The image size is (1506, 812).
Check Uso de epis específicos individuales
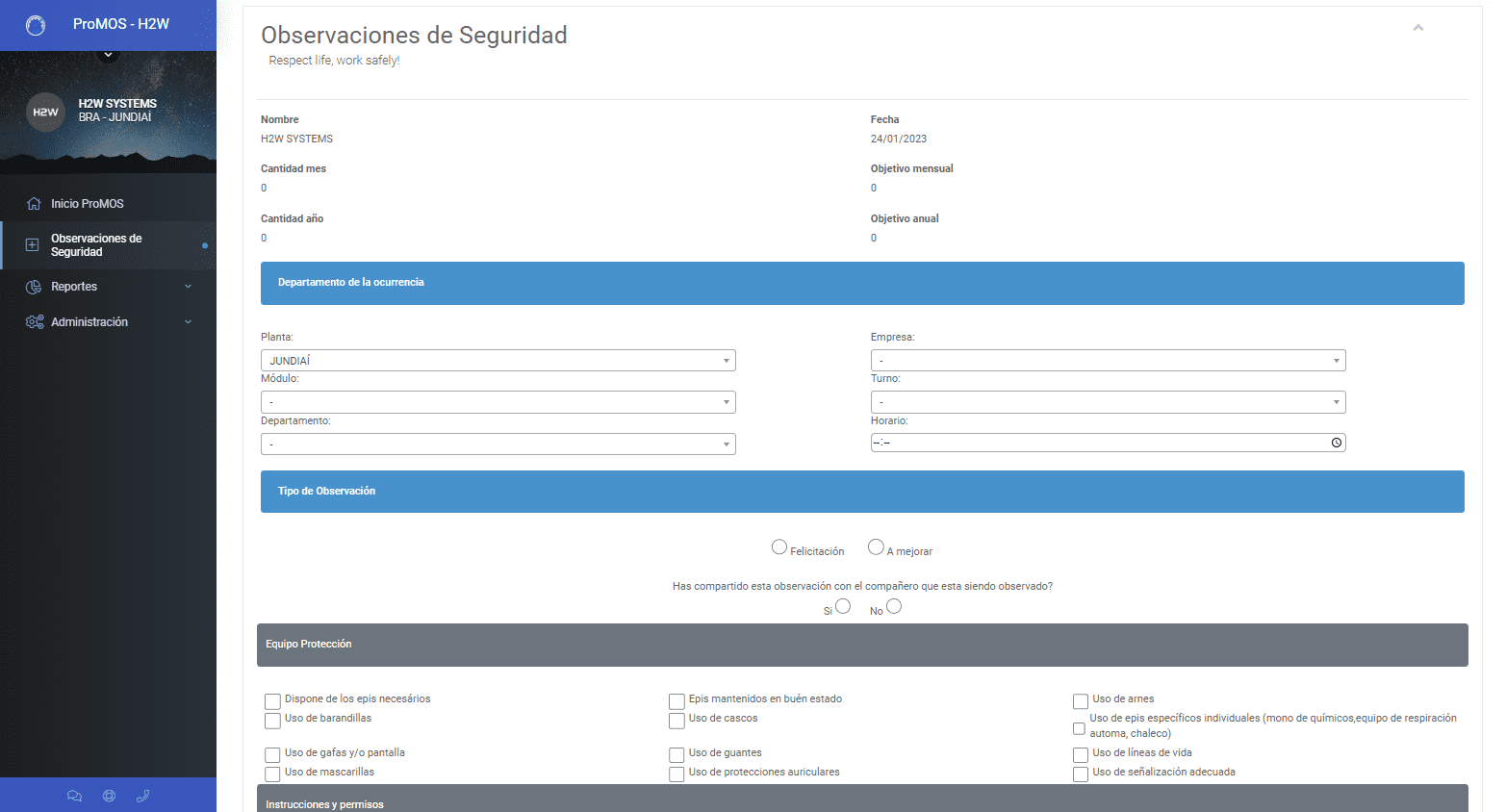tap(1079, 728)
